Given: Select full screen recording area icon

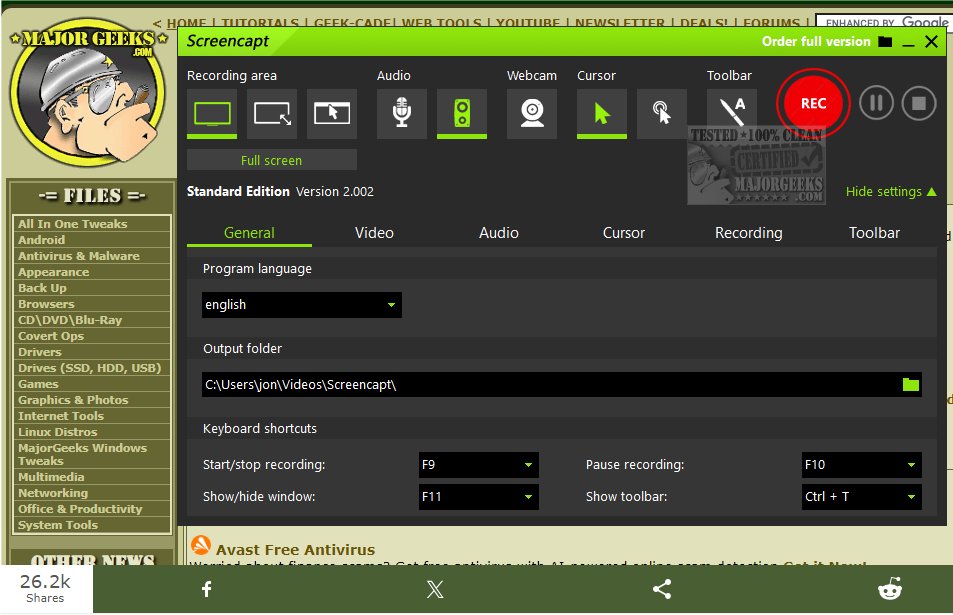Looking at the screenshot, I should click(212, 113).
